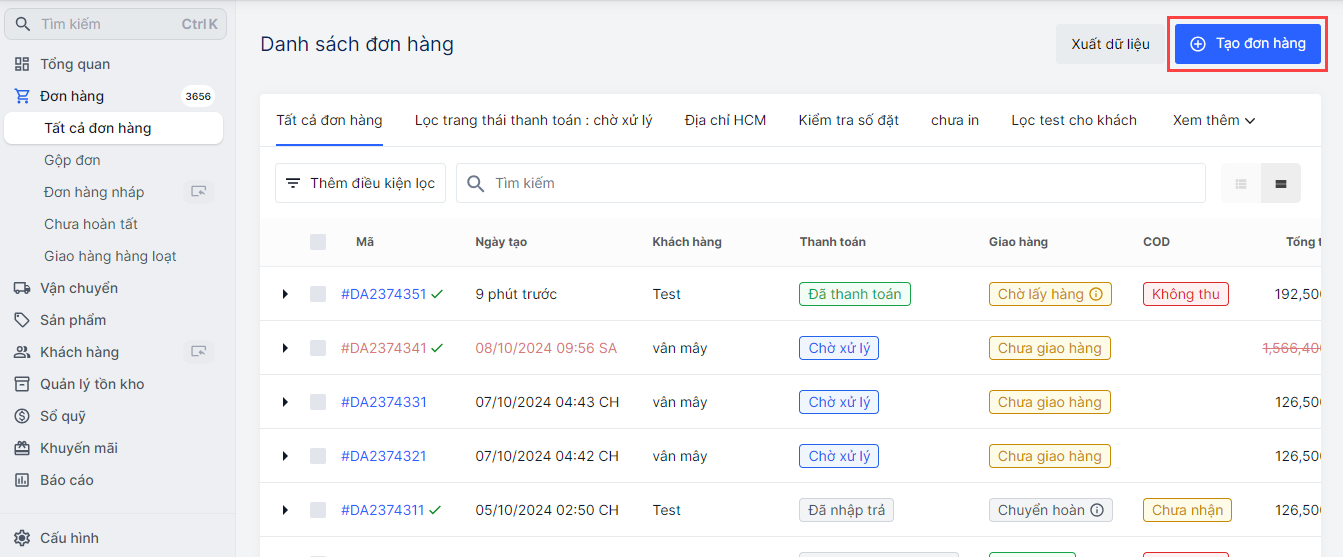
Task: Click the Vận chuyển truck icon
Action: 22,288
